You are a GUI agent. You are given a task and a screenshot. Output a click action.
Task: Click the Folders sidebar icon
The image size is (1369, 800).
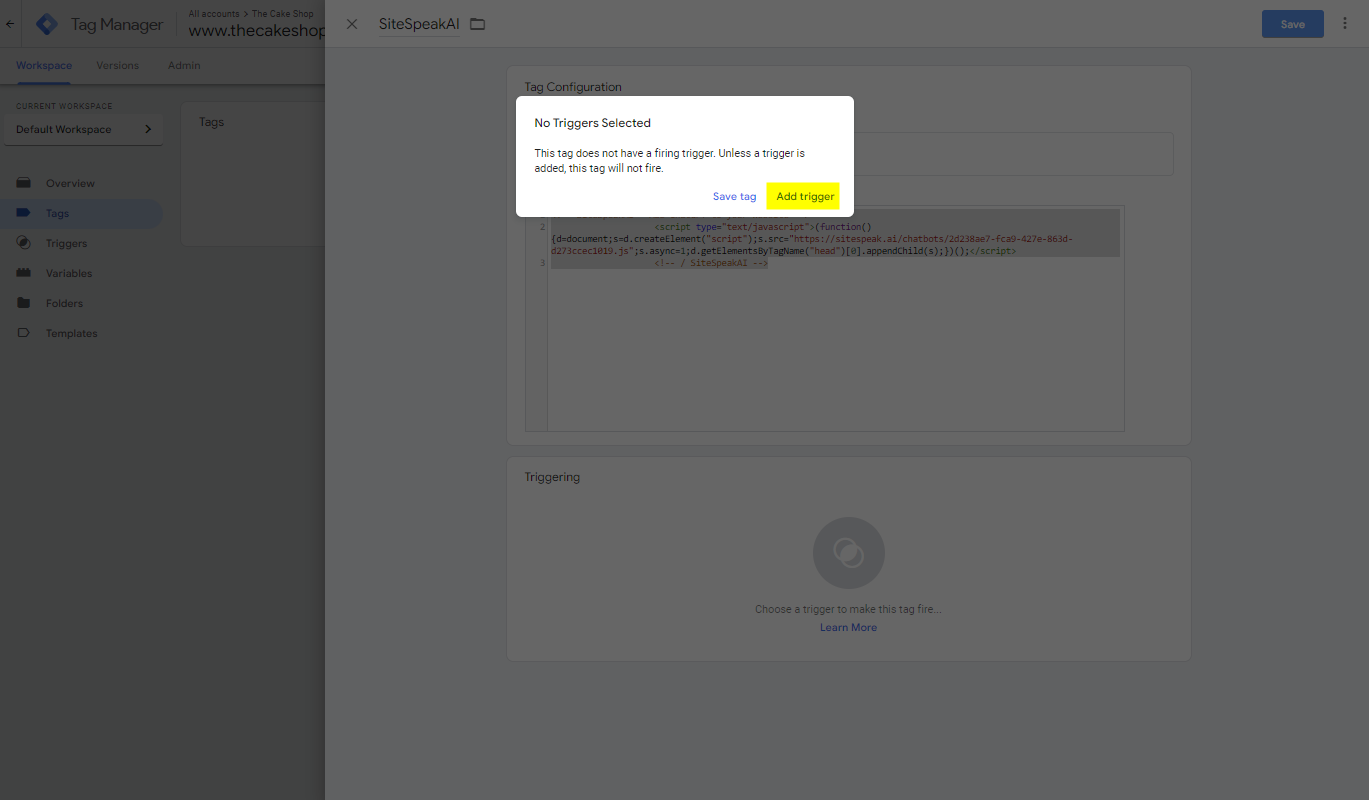pyautogui.click(x=24, y=303)
